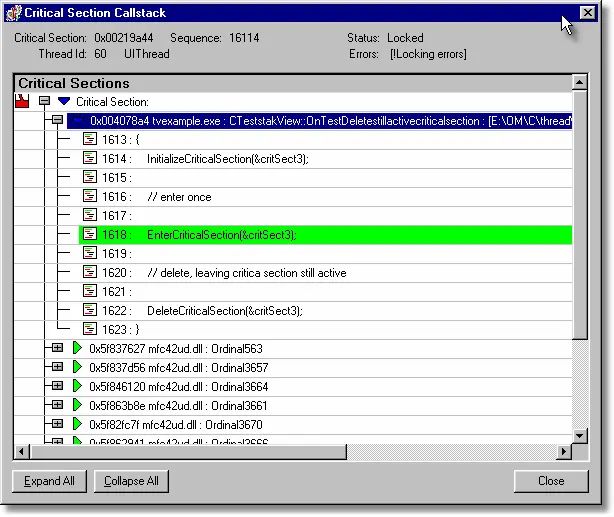Image resolution: width=614 pixels, height=517 pixels.
Task: Select the 0x5f837d56 mfc42ud.dll Ordinal3657 row
Action: (x=179, y=368)
